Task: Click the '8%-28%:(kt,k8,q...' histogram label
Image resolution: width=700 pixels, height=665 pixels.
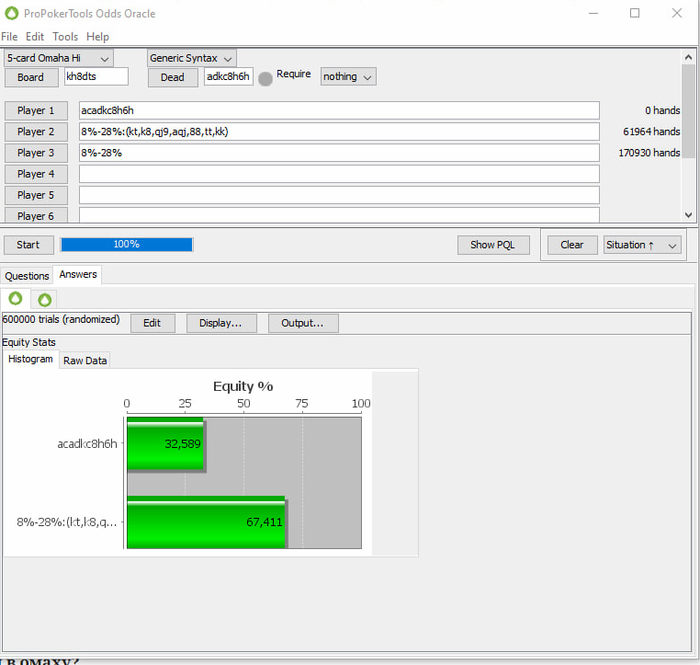Action: tap(67, 522)
